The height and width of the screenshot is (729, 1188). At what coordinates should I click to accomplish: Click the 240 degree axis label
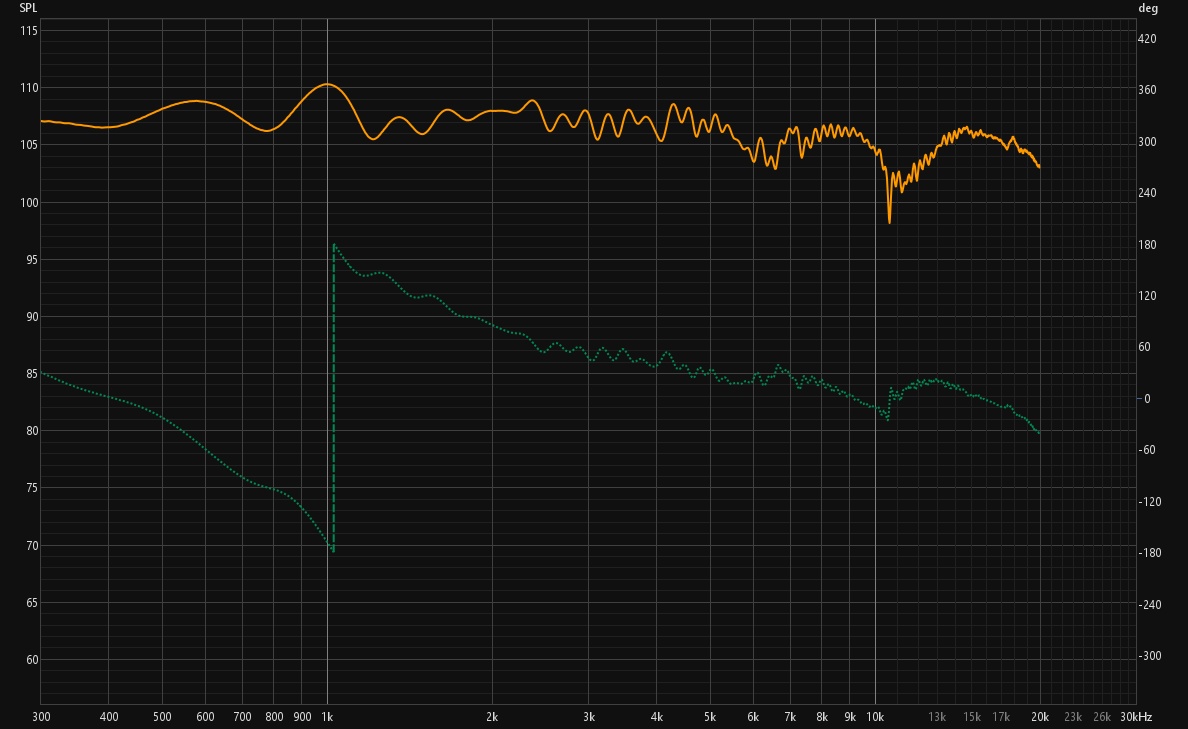coord(1147,192)
